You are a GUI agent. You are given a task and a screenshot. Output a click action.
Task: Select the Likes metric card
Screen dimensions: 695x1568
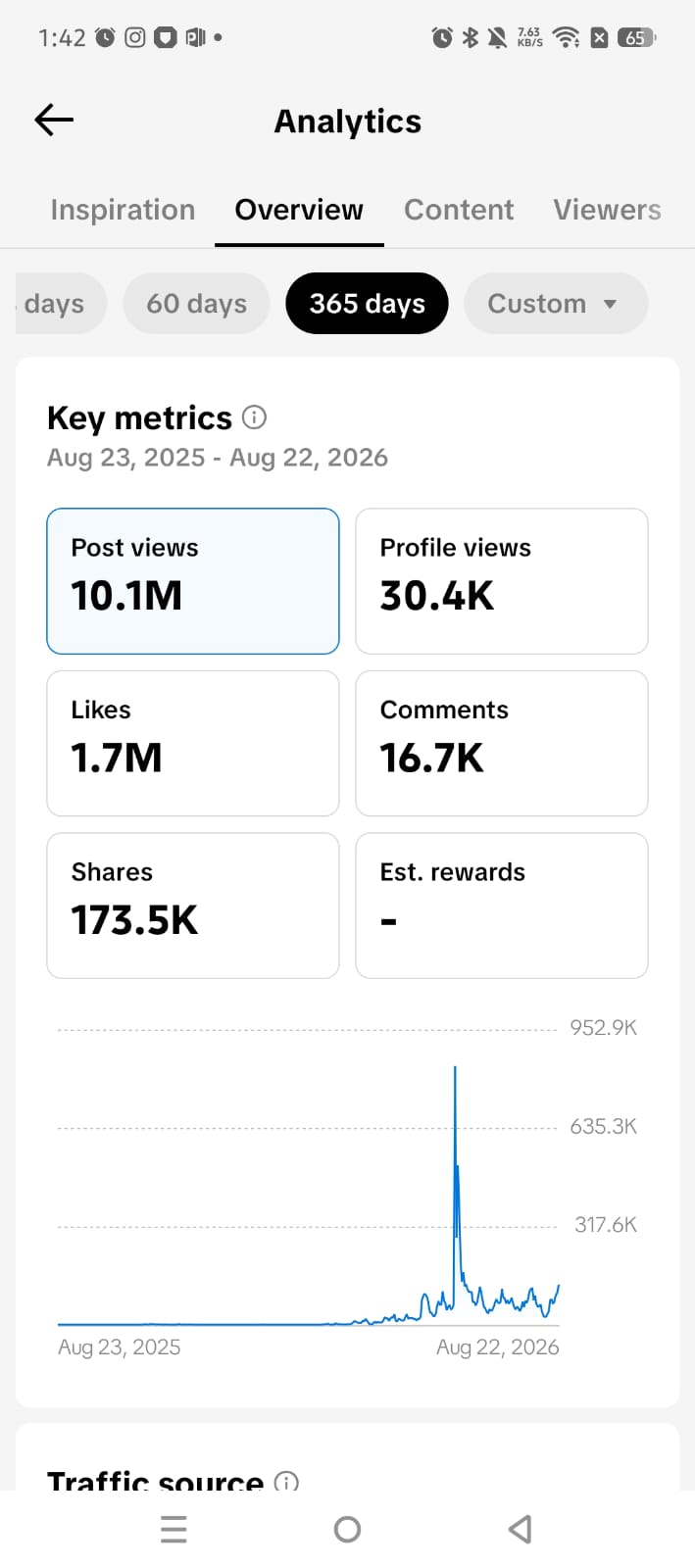tap(193, 743)
